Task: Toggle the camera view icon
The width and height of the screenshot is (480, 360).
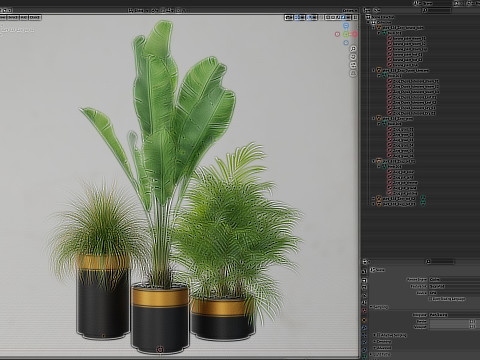Action: click(353, 65)
